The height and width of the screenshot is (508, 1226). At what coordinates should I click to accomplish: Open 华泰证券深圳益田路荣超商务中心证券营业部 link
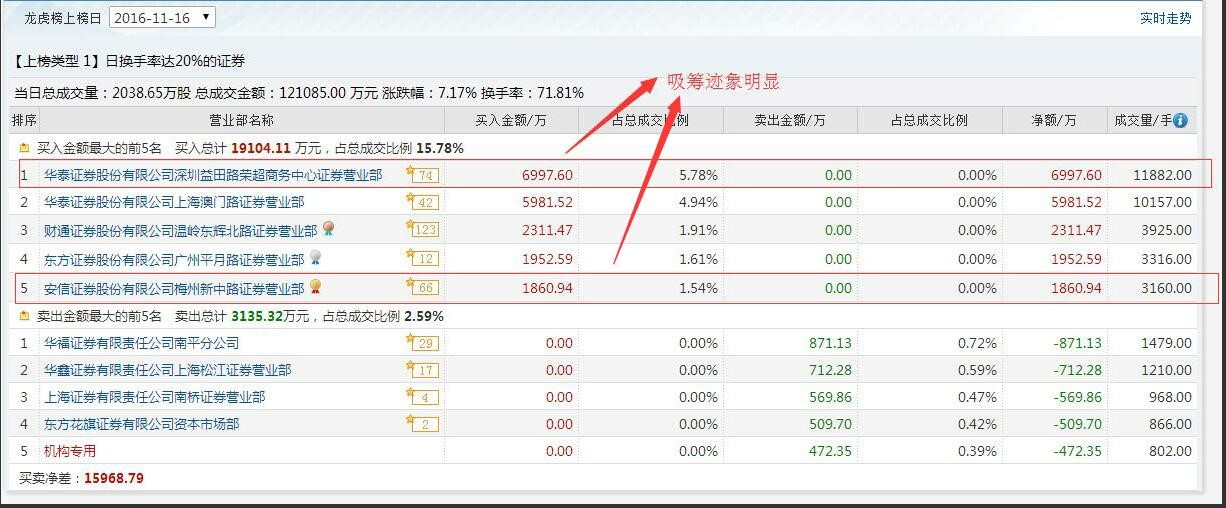[213, 175]
